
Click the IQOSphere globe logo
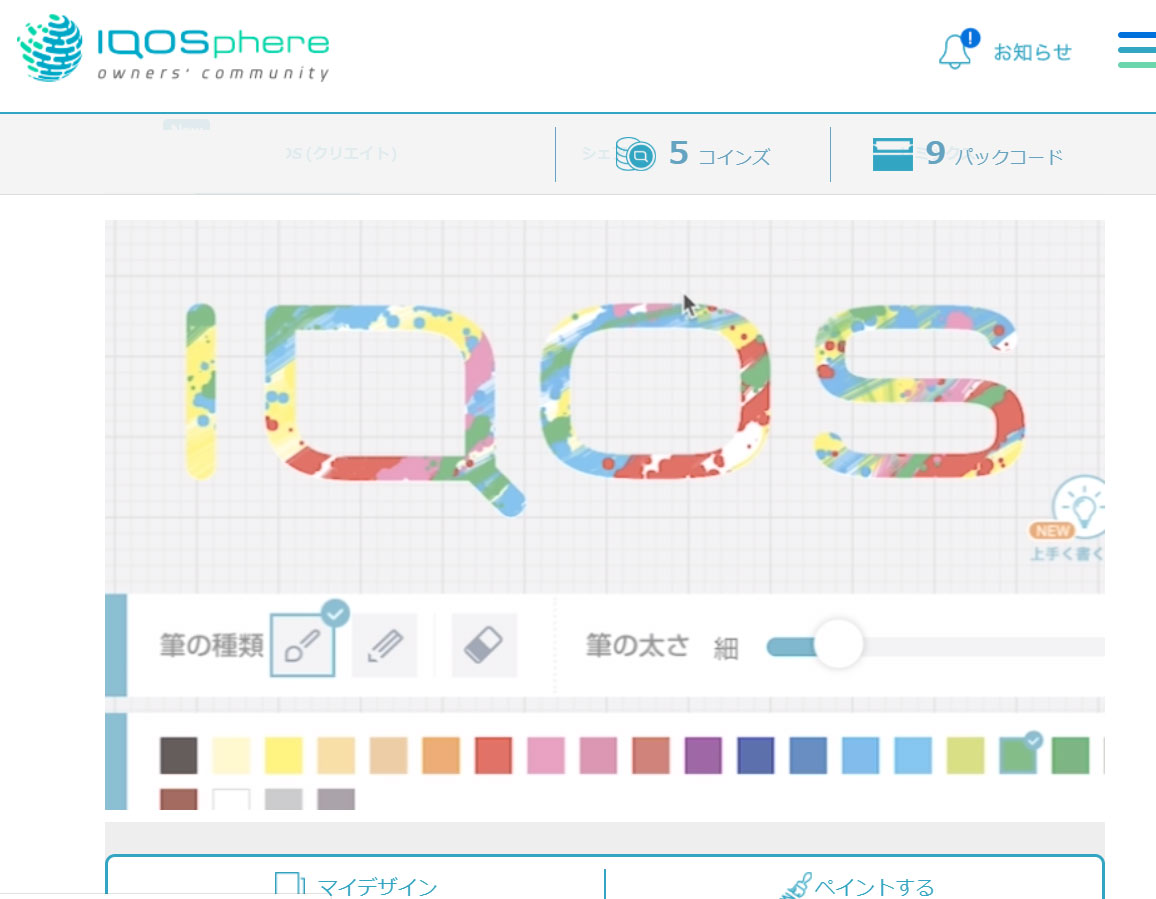(x=50, y=48)
